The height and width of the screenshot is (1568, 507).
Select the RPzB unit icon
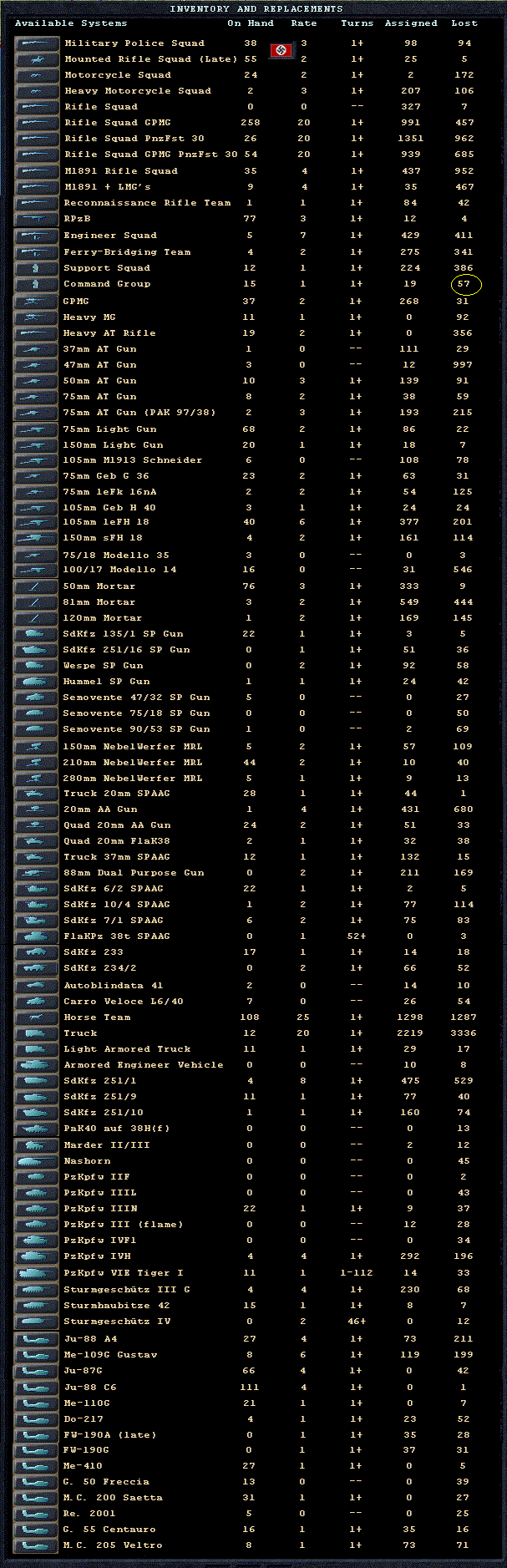click(38, 218)
